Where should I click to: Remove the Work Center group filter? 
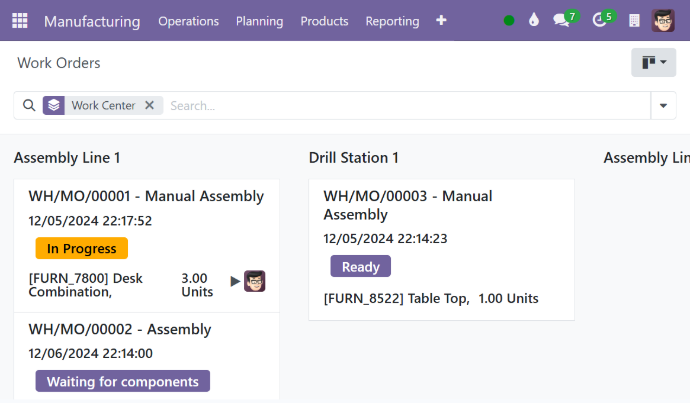click(149, 105)
